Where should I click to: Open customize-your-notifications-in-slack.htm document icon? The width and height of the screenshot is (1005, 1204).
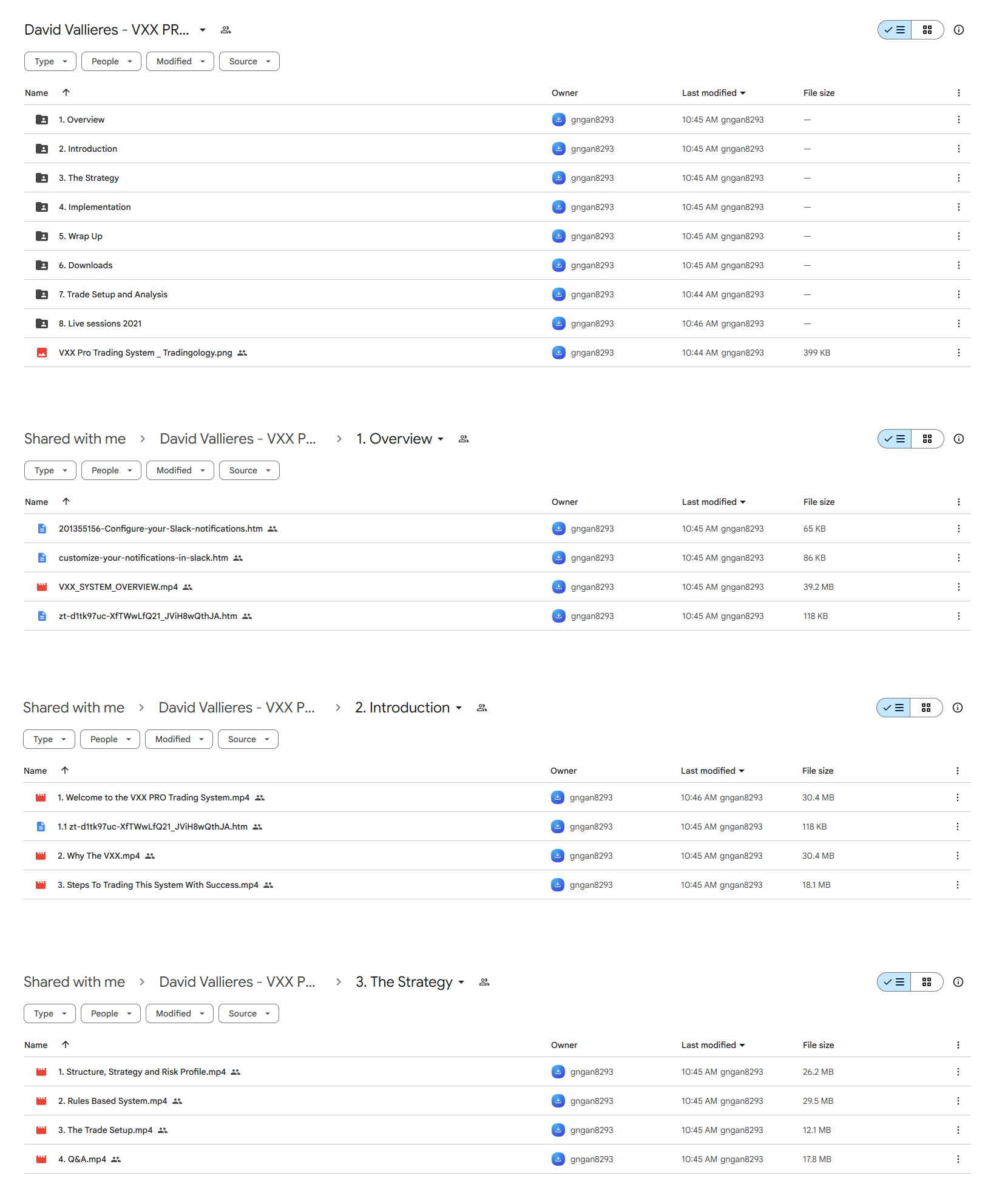[x=42, y=558]
